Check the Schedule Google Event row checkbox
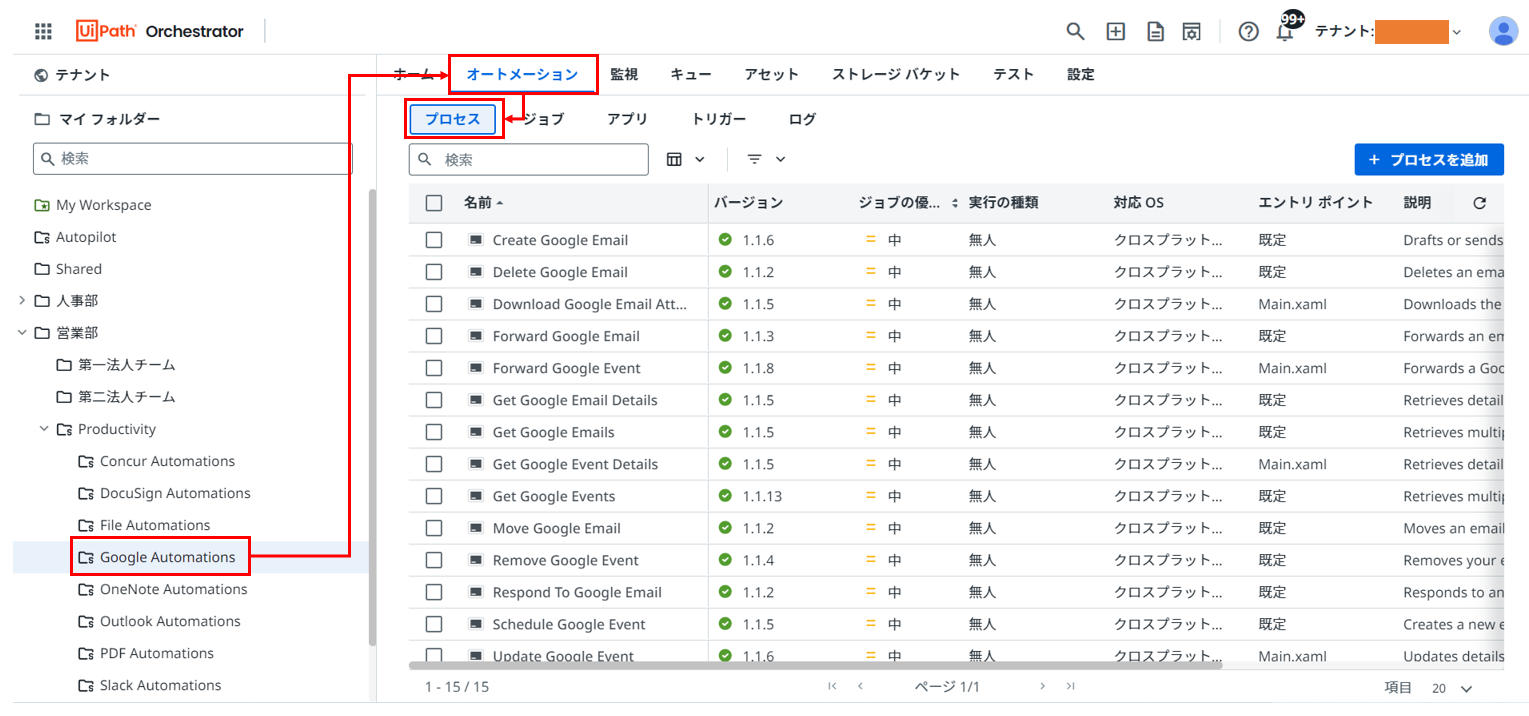The height and width of the screenshot is (716, 1529). click(434, 624)
